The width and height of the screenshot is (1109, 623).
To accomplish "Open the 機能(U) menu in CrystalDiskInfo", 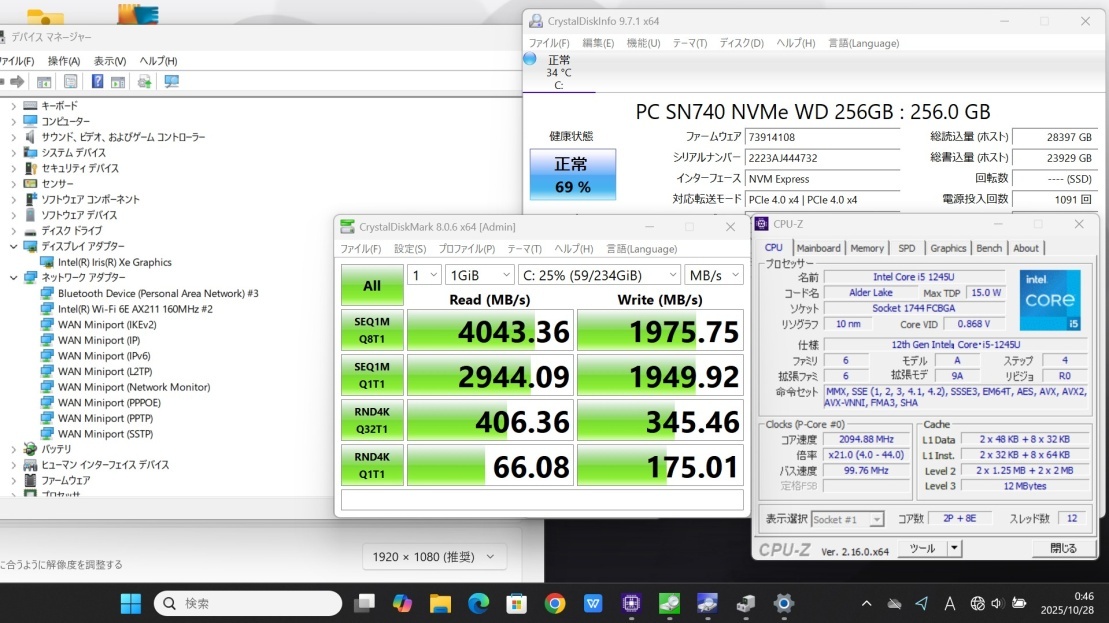I will click(x=643, y=43).
